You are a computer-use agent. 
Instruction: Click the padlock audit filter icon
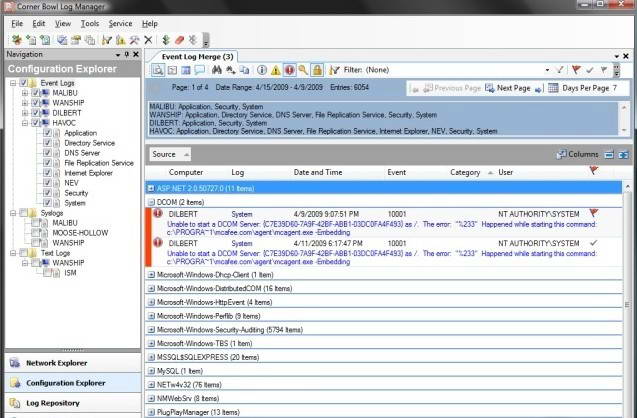point(316,71)
